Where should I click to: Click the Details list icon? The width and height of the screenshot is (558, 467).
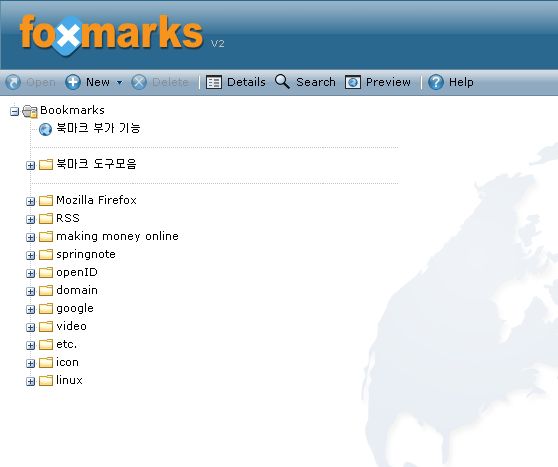pyautogui.click(x=214, y=82)
